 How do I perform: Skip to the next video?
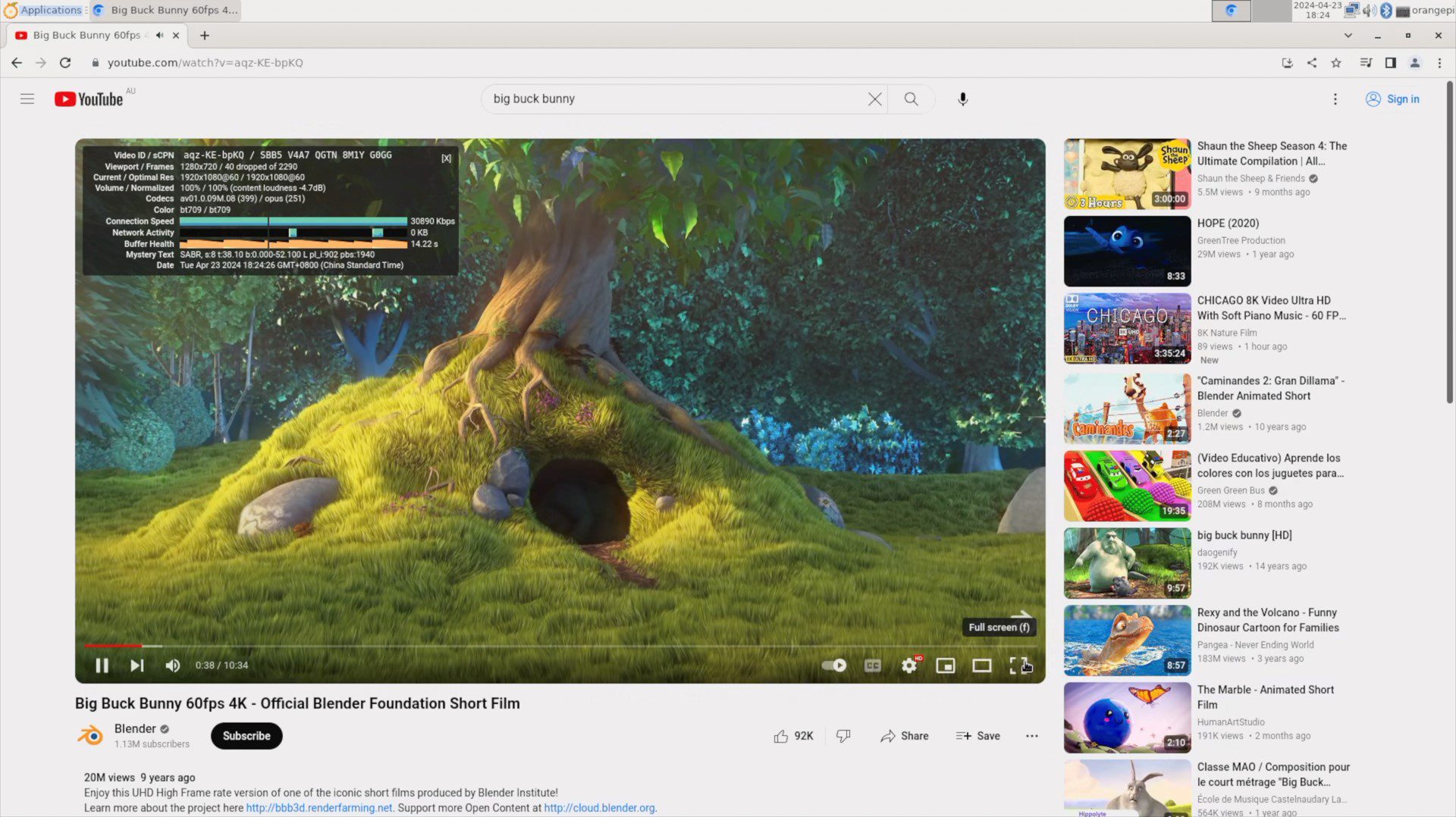[137, 665]
